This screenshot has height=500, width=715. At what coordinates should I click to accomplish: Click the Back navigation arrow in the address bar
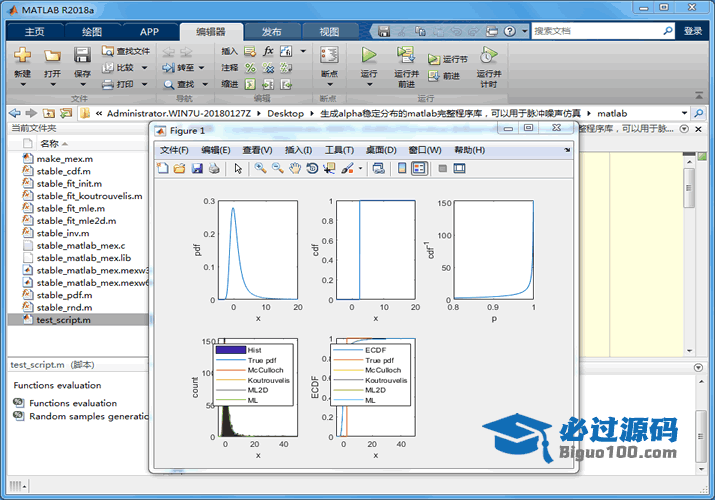coord(15,113)
